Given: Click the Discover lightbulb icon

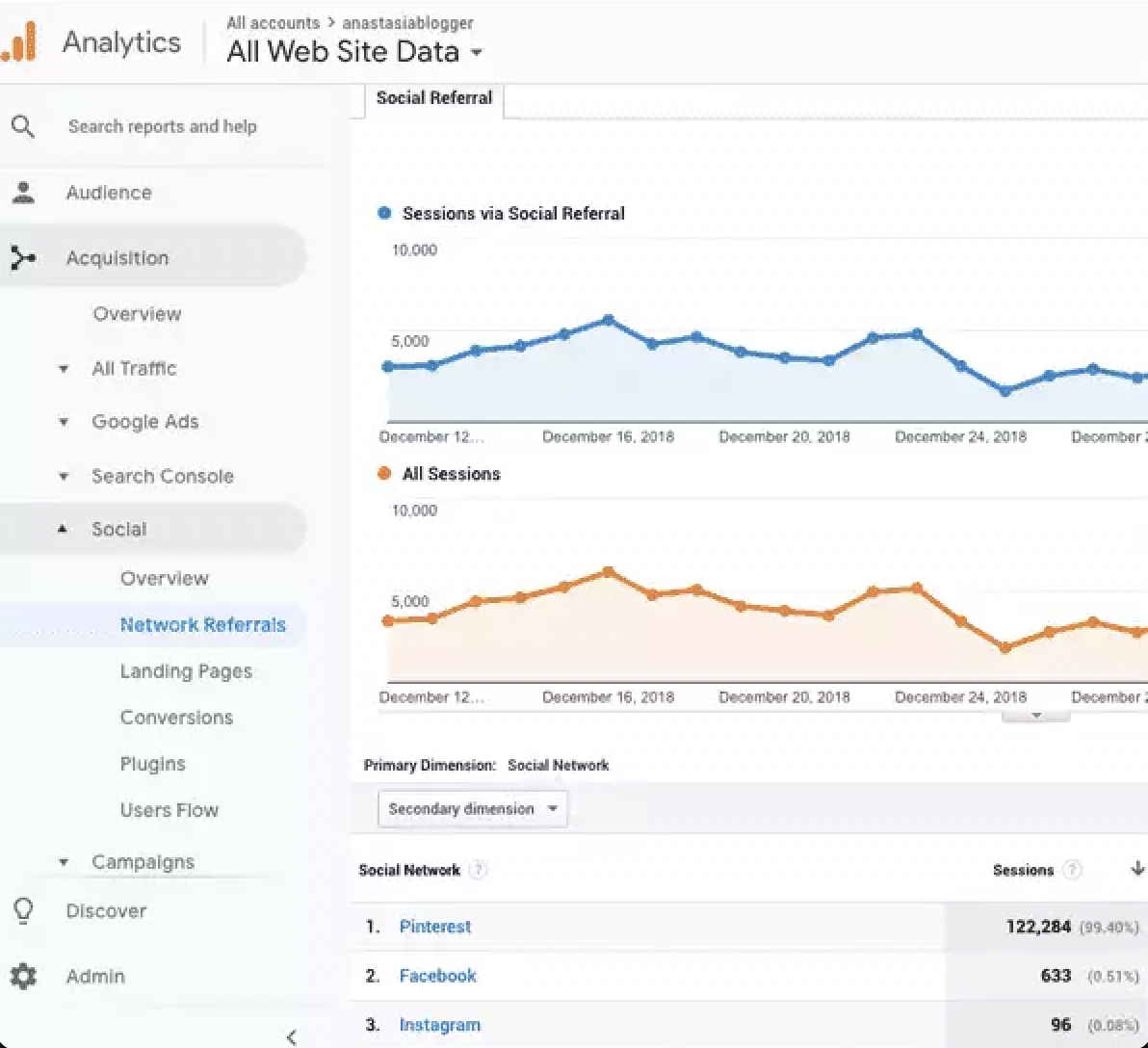Looking at the screenshot, I should coord(23,910).
